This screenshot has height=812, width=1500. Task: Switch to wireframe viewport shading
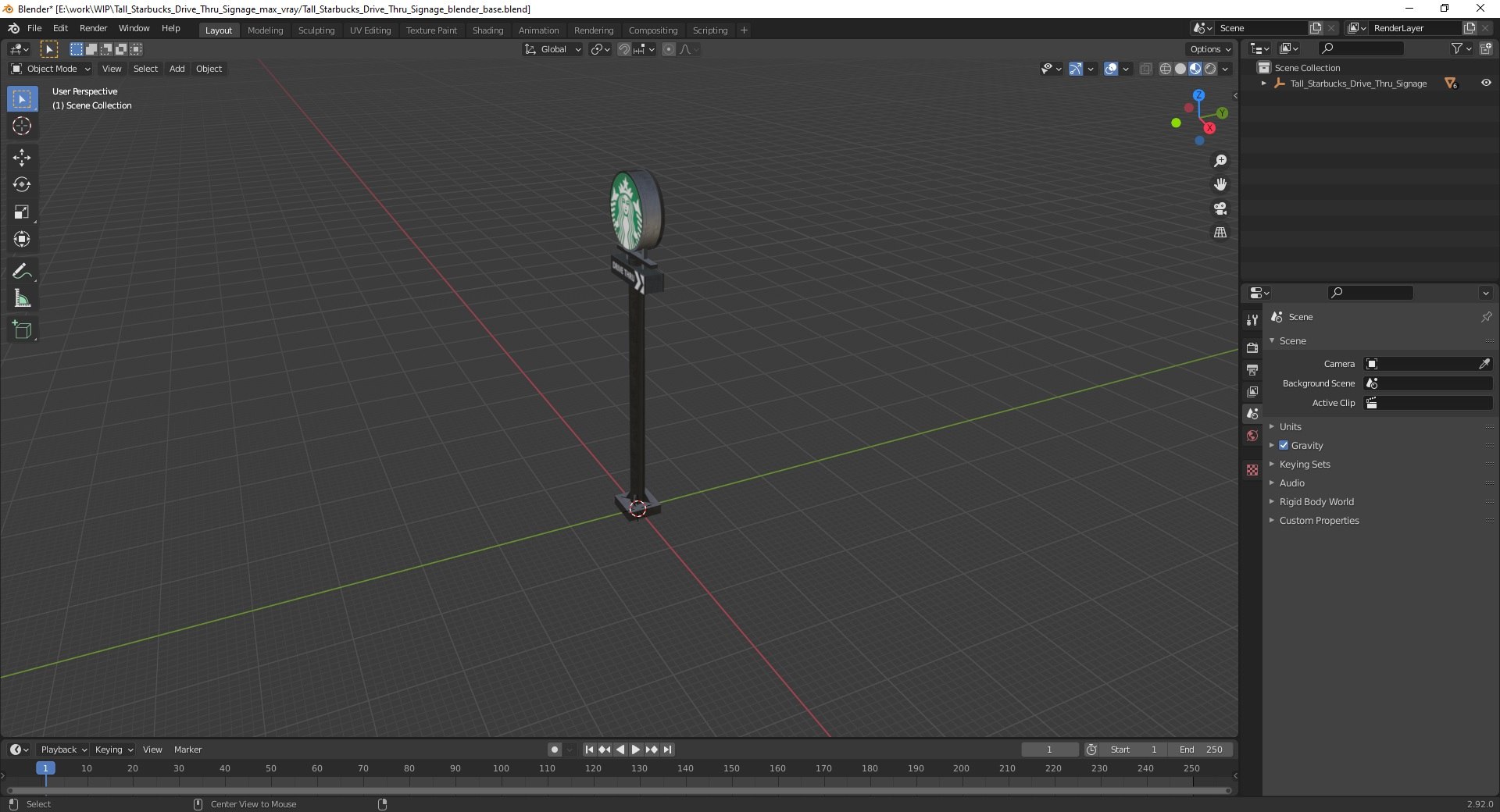coord(1166,69)
